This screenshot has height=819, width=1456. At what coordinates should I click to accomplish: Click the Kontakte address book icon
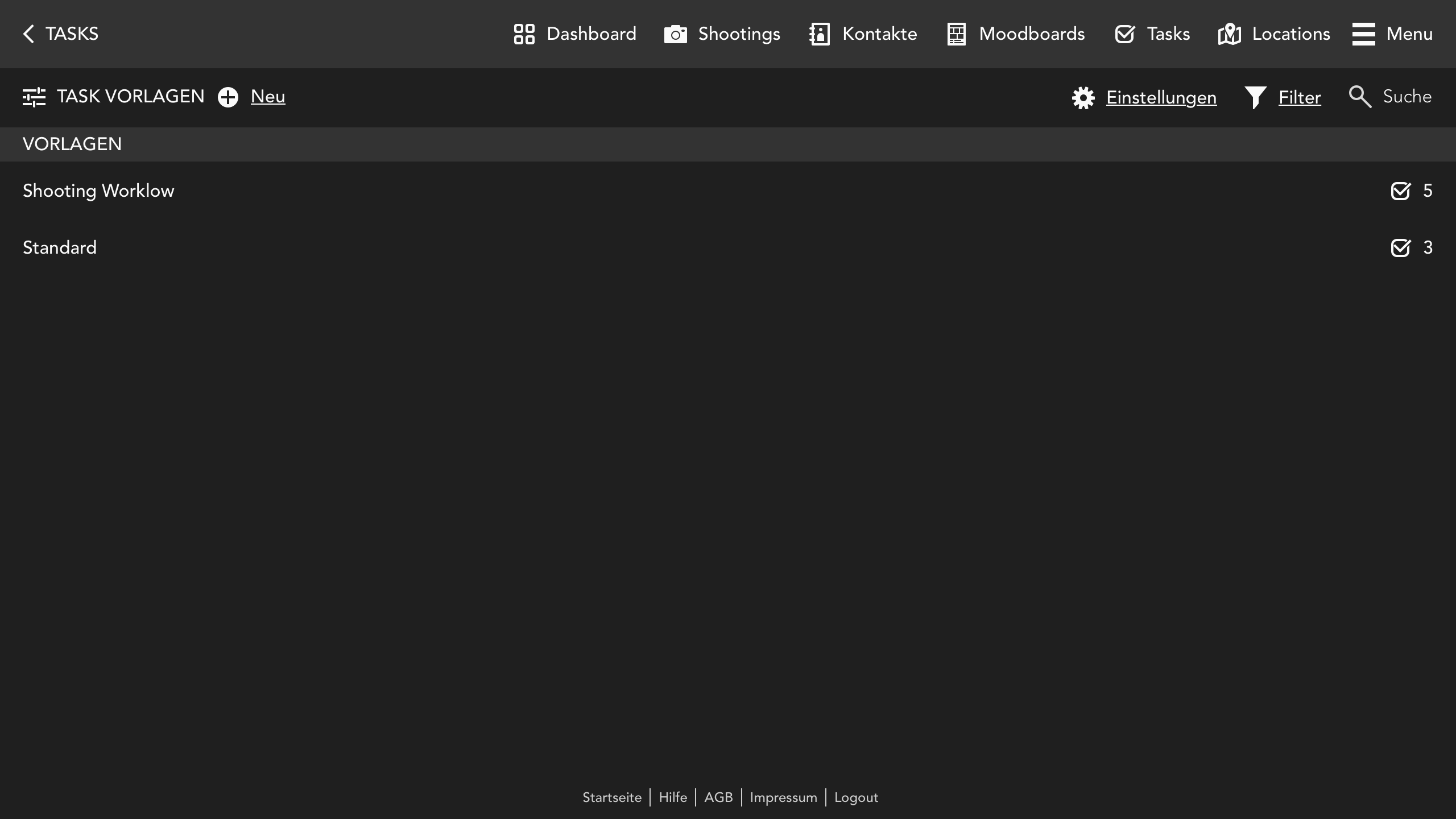(819, 34)
